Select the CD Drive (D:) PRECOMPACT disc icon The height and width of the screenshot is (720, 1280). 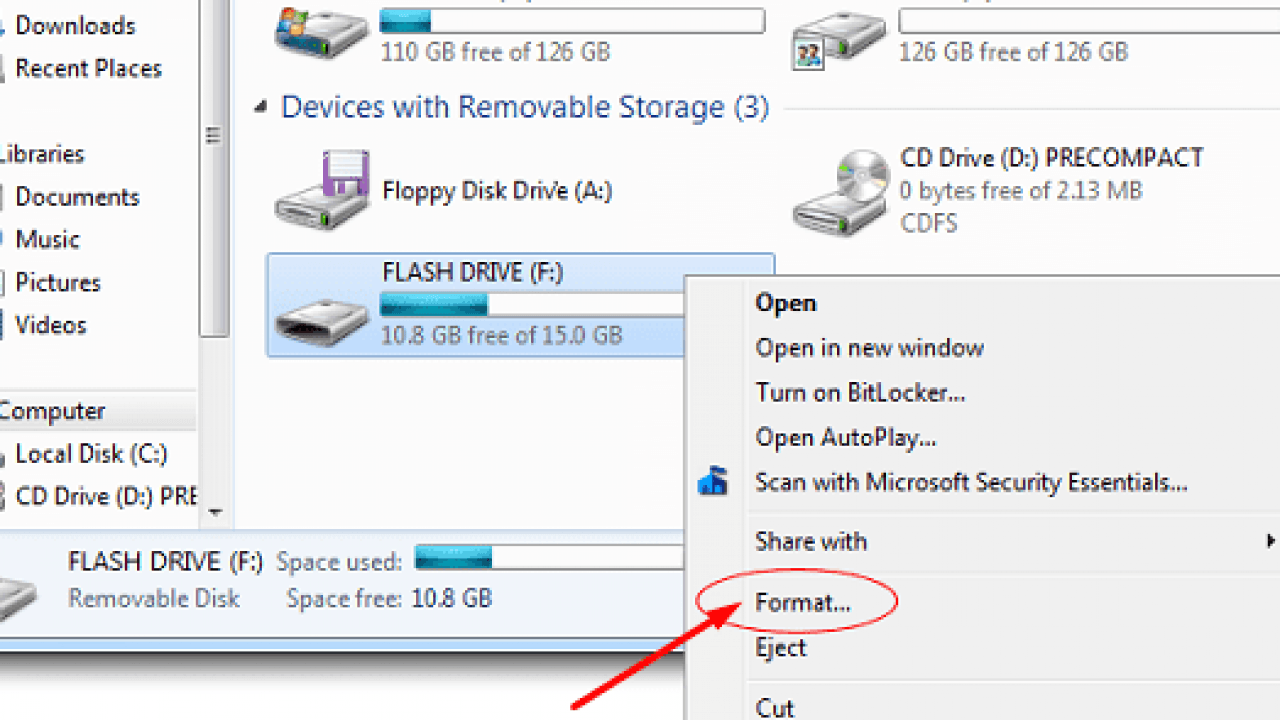(x=842, y=192)
